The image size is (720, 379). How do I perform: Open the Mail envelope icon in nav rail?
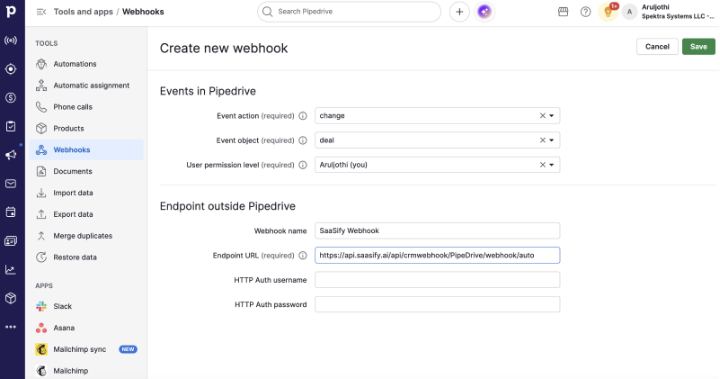tap(11, 184)
